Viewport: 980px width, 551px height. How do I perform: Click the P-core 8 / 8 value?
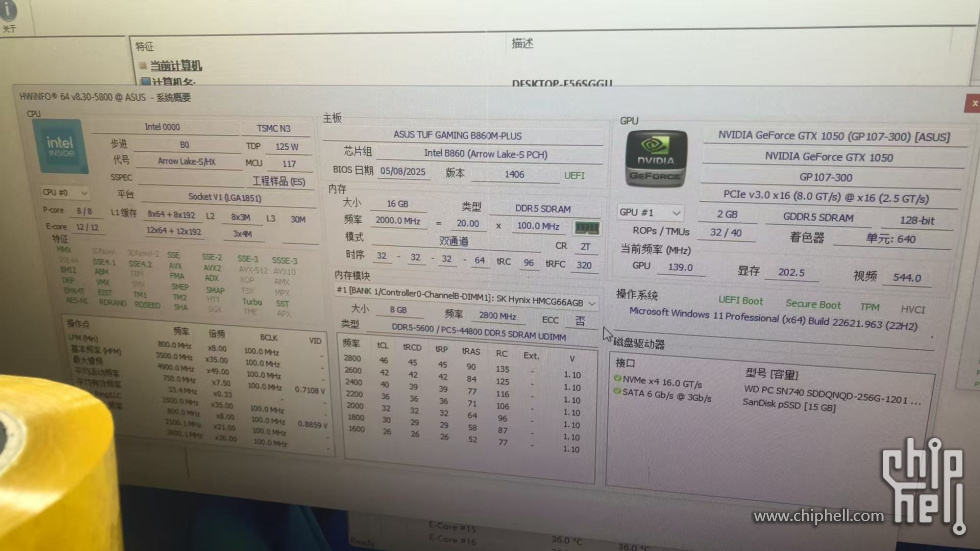[x=84, y=211]
